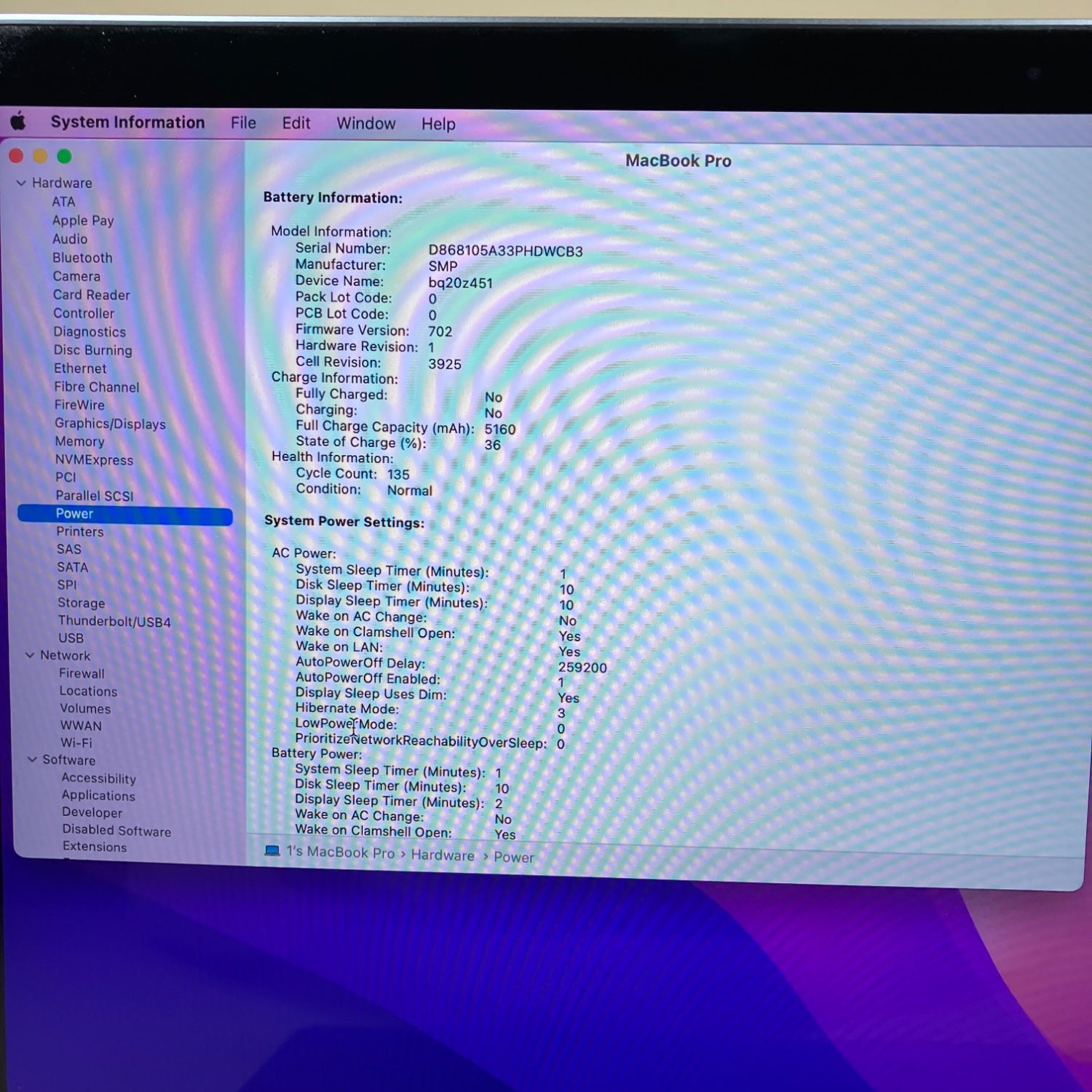Screen dimensions: 1092x1092
Task: Collapse the Network section chevron
Action: [x=30, y=655]
